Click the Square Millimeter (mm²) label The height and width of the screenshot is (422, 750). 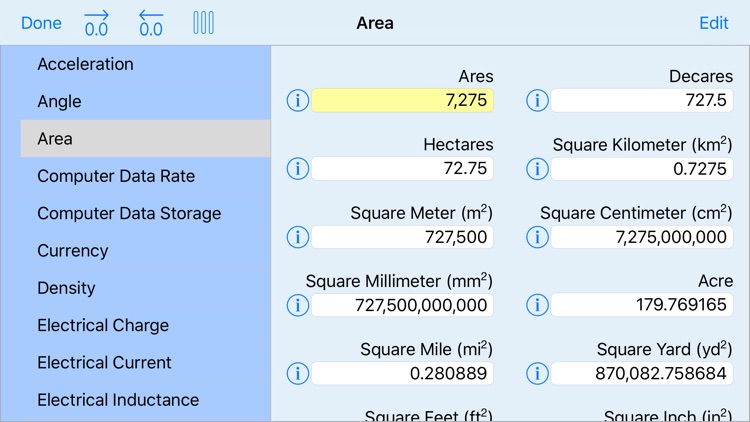[x=399, y=281]
